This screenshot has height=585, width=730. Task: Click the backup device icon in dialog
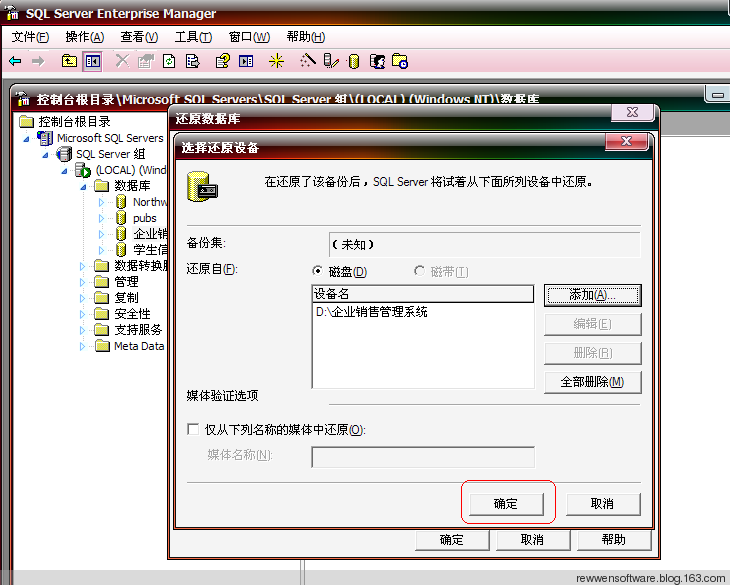pyautogui.click(x=202, y=187)
